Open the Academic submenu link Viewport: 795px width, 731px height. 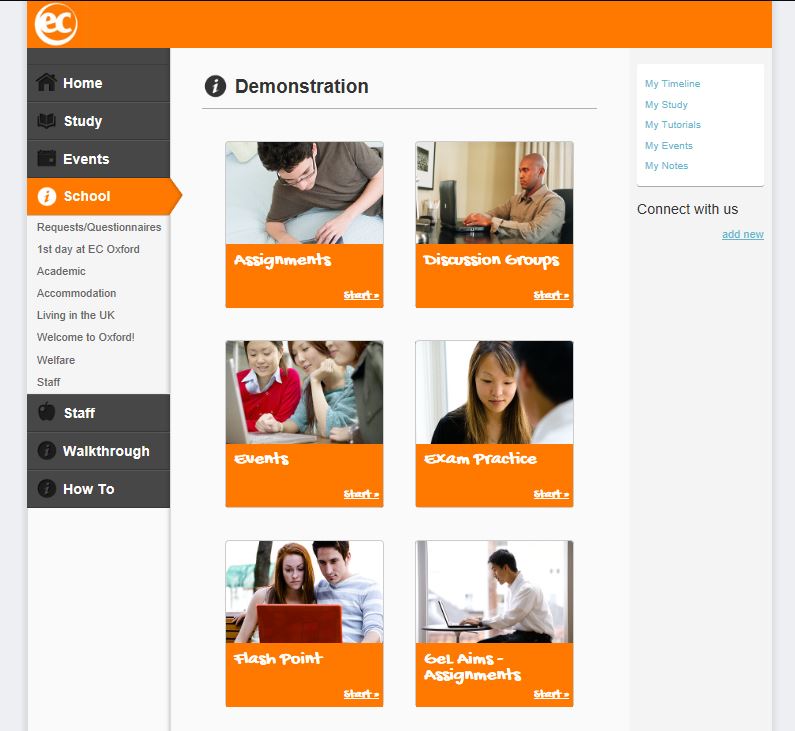tap(61, 271)
